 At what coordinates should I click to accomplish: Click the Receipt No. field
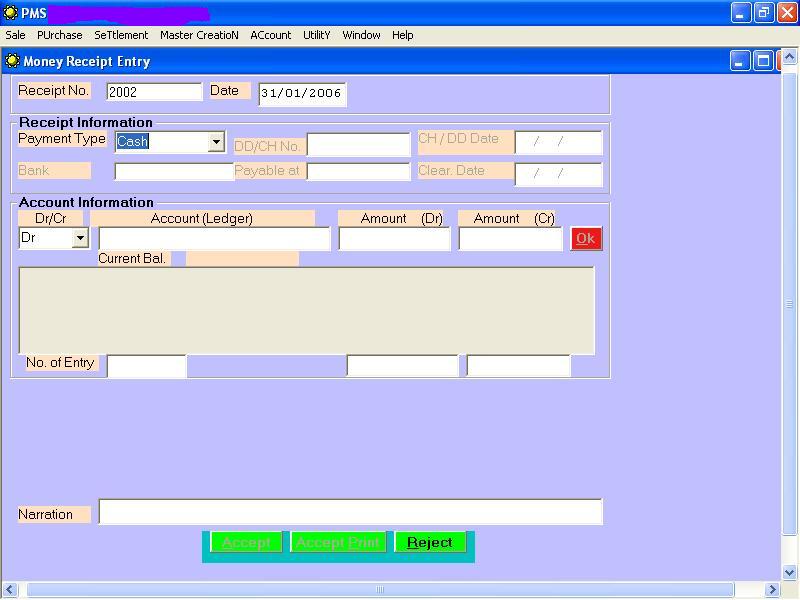click(x=154, y=92)
